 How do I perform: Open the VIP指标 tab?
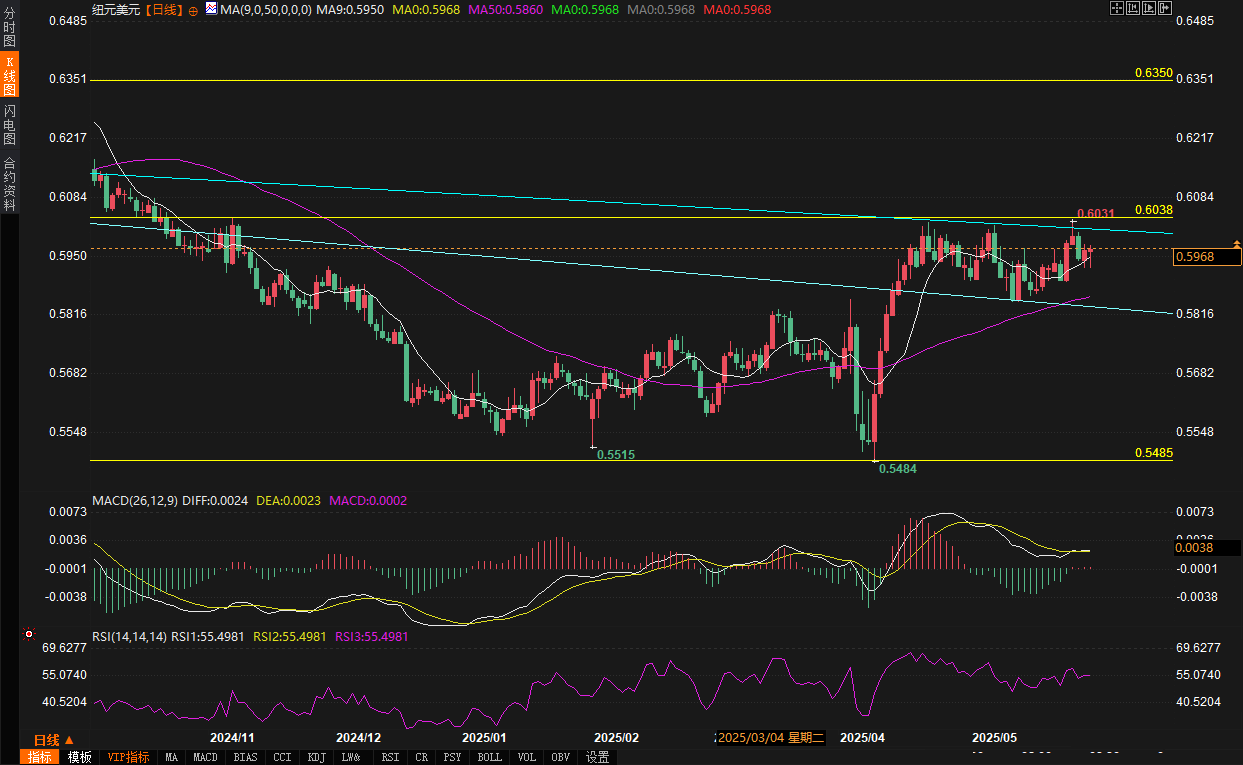click(x=128, y=757)
